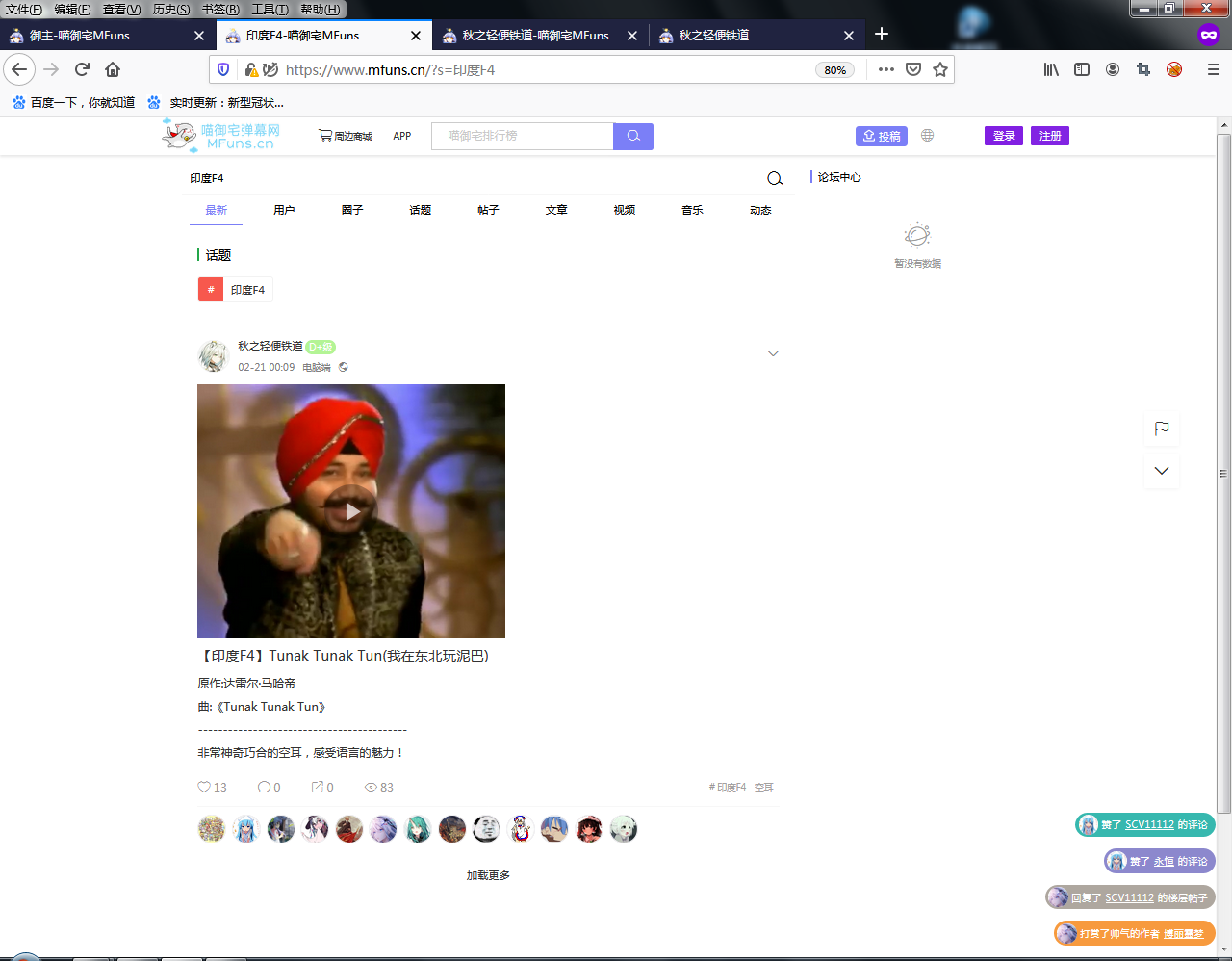Viewport: 1232px width, 961px height.
Task: Switch to the 视频 search tab
Action: pos(625,210)
